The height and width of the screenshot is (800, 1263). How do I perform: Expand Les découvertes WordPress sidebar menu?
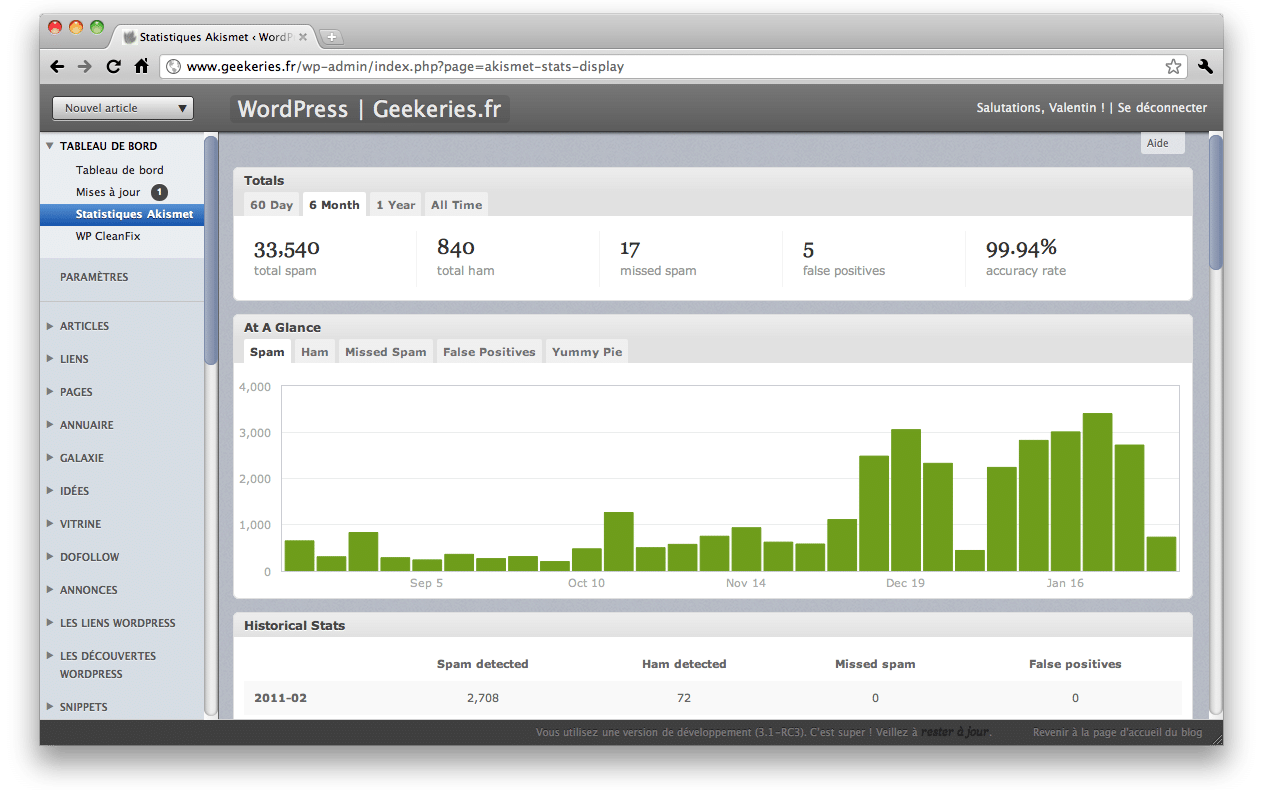[50, 656]
